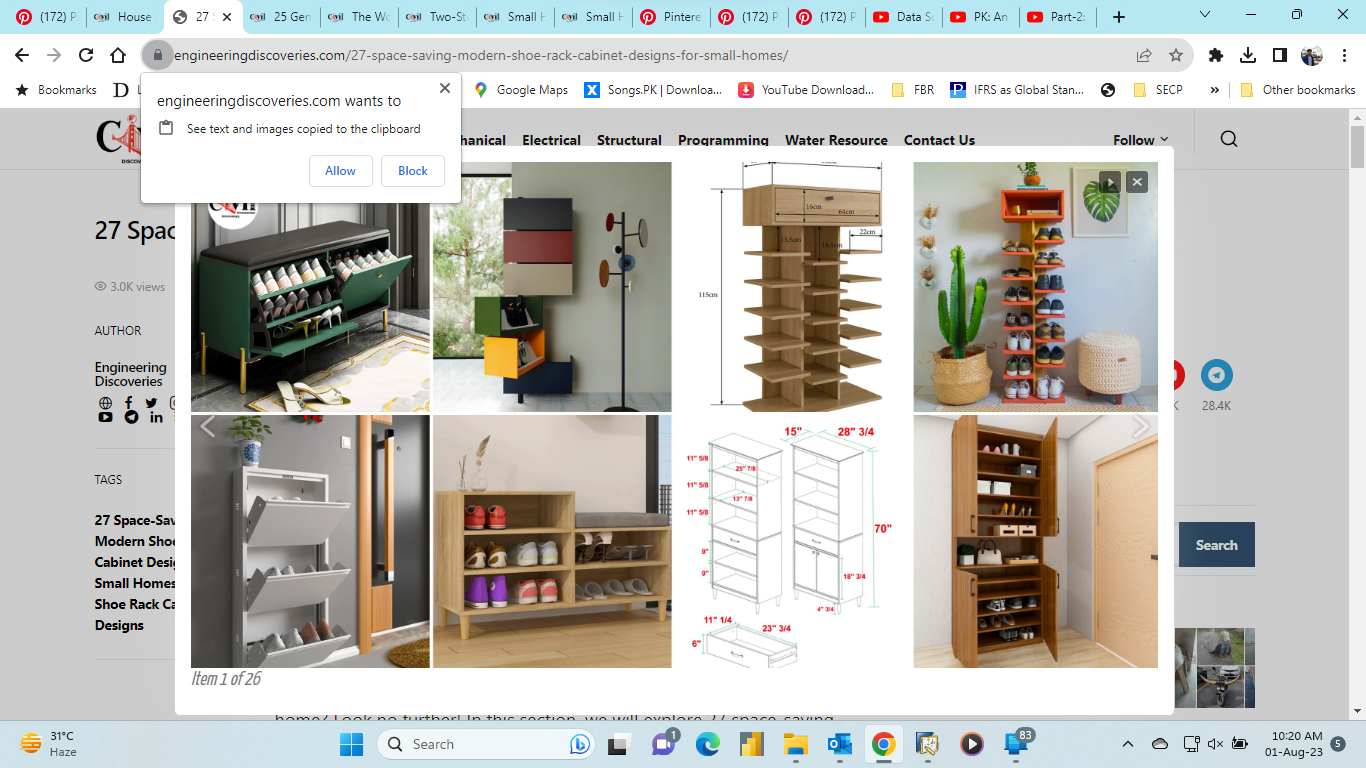Image resolution: width=1366 pixels, height=768 pixels.
Task: Expand the Follow dropdown menu
Action: click(x=1140, y=140)
